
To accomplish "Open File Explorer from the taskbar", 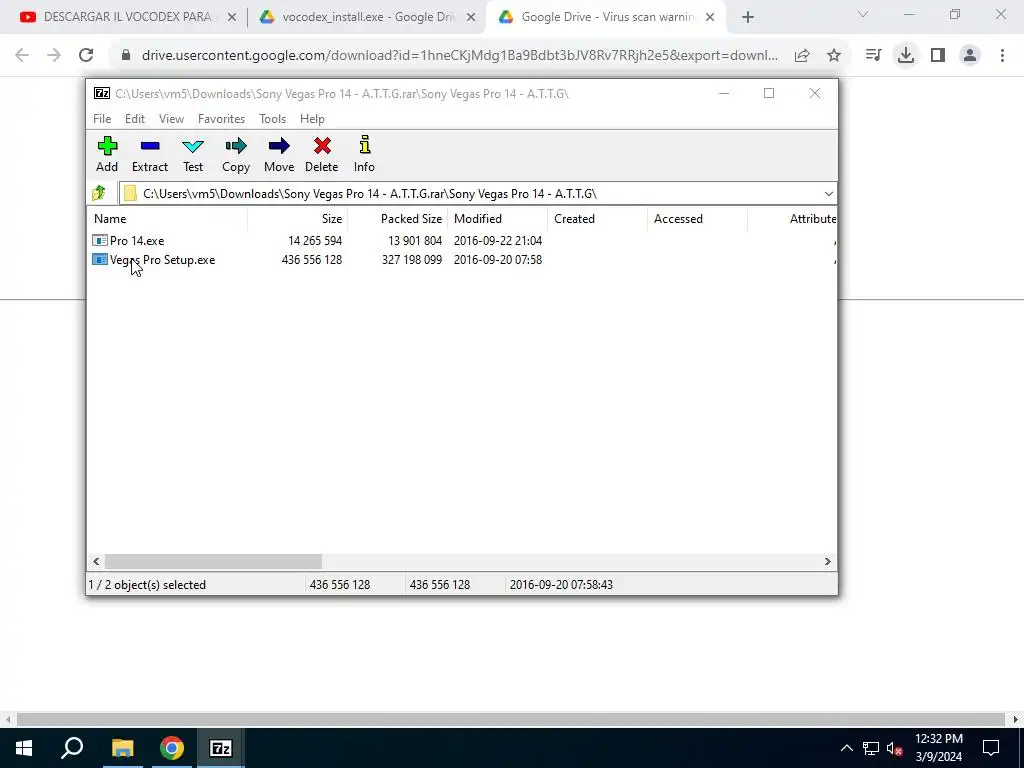I will (x=122, y=748).
